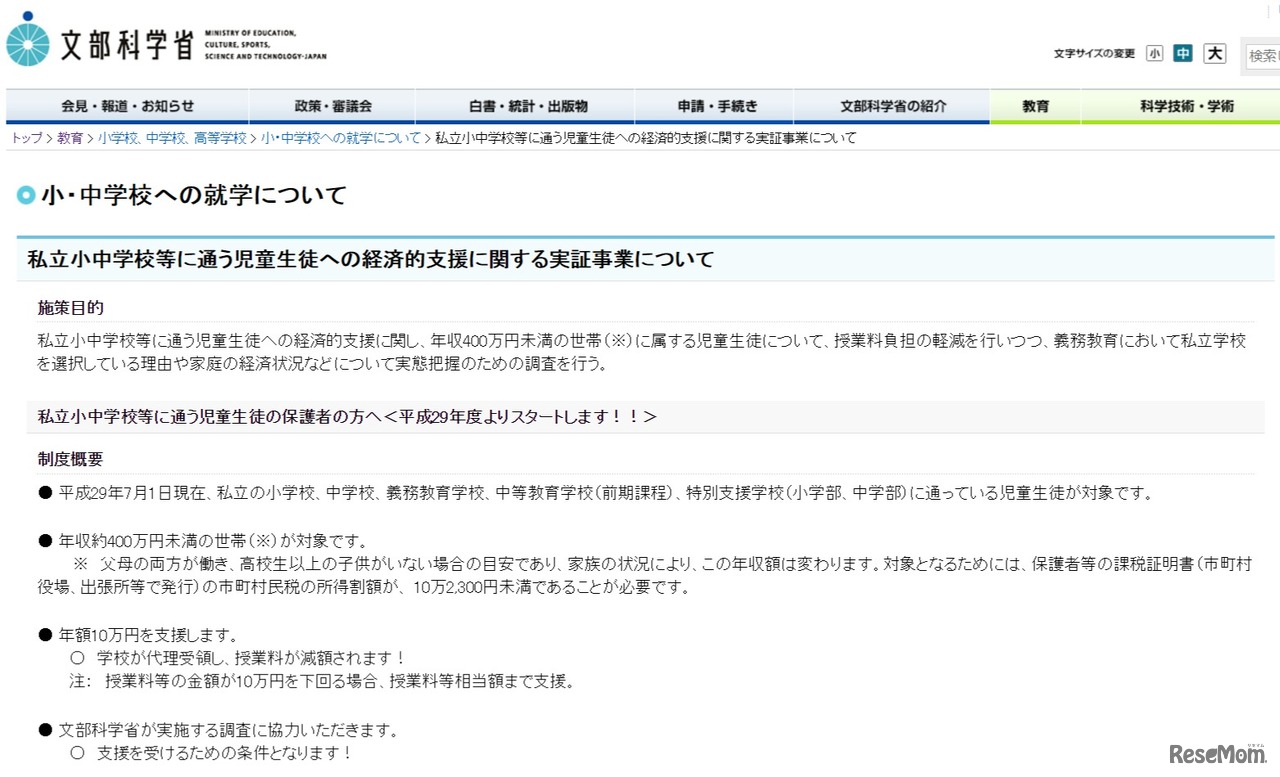Screen dimensions: 1280x777
Task: Open the 会見・報道・お知らせ menu
Action: pos(127,105)
